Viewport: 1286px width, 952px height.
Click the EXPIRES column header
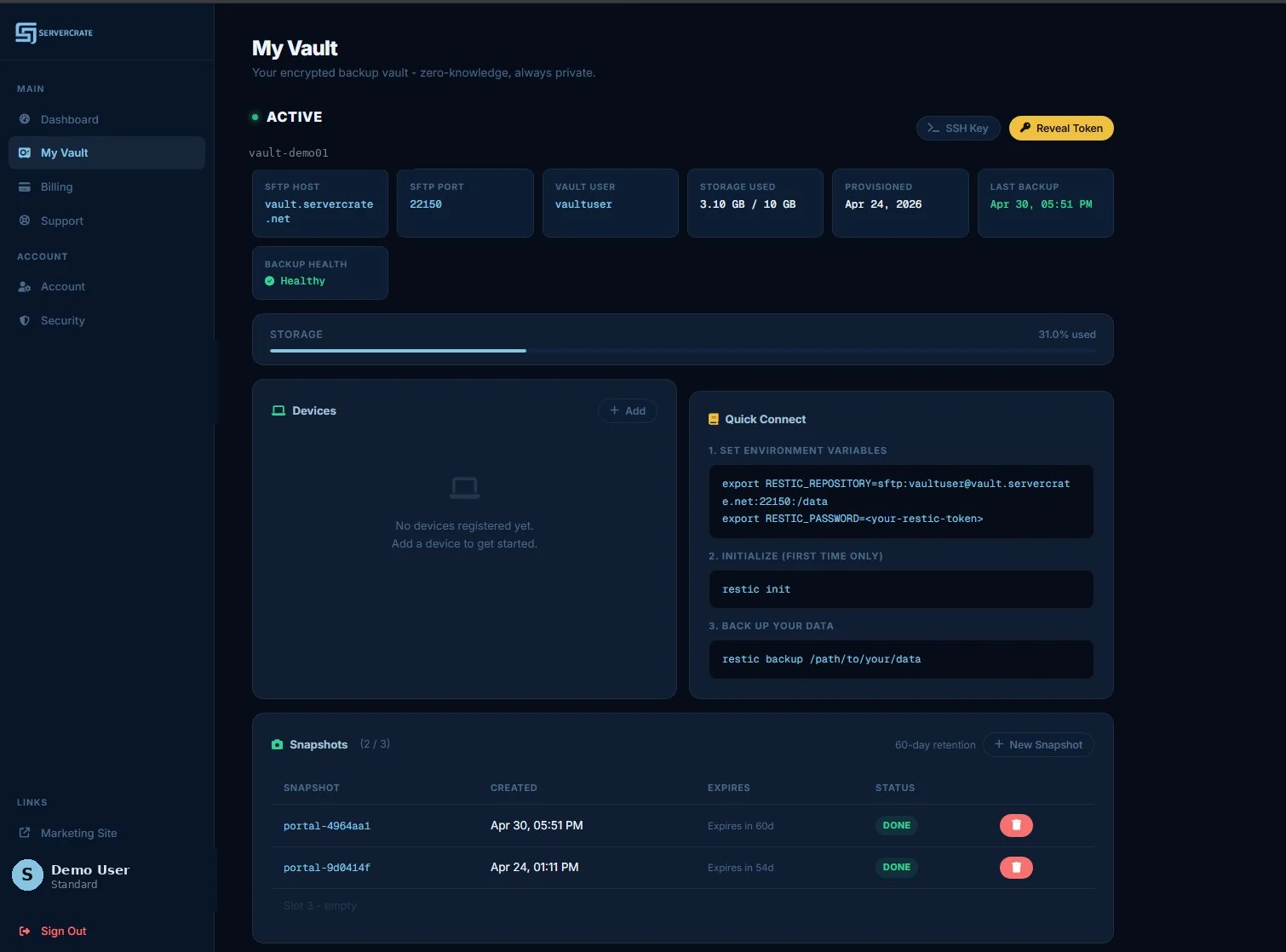point(729,788)
